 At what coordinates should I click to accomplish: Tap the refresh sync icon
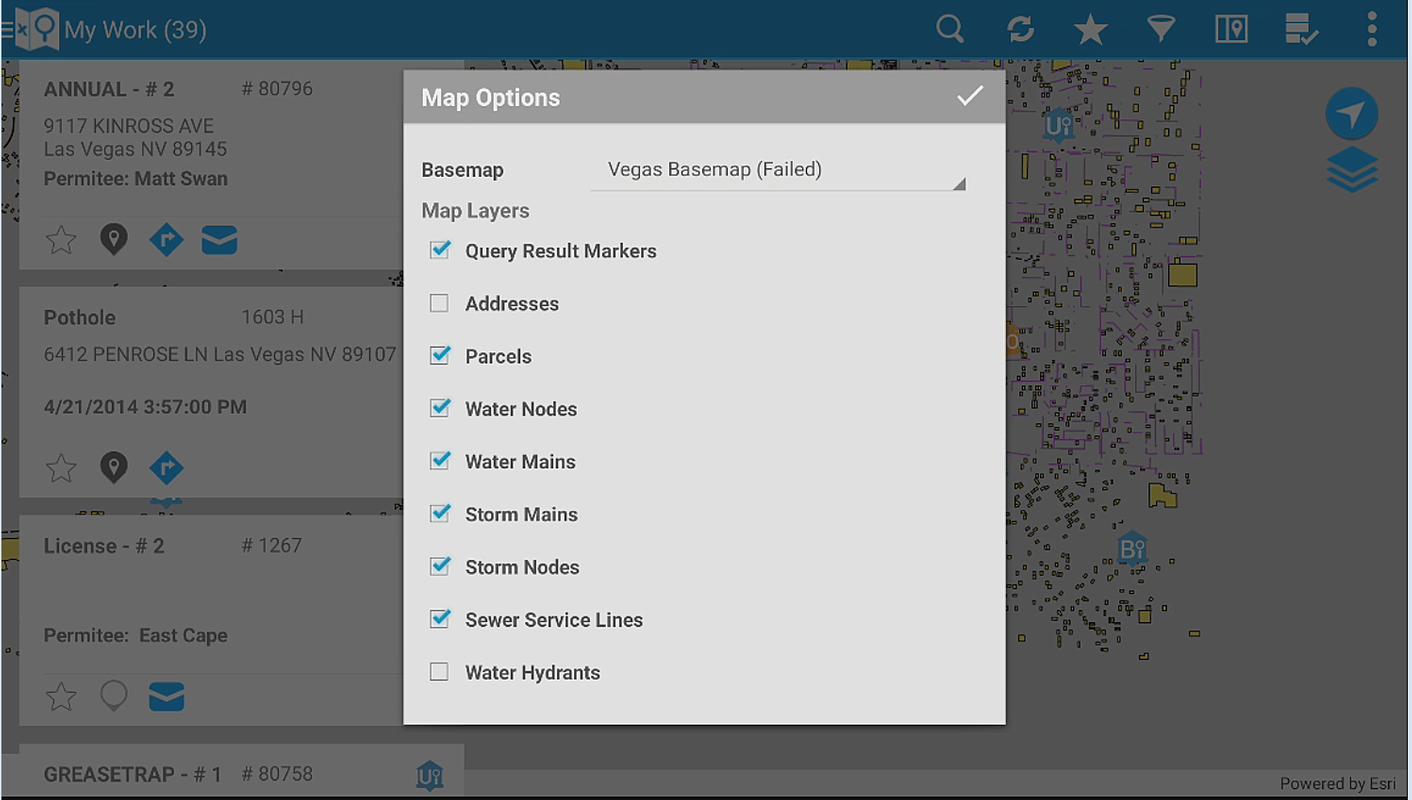click(1020, 29)
